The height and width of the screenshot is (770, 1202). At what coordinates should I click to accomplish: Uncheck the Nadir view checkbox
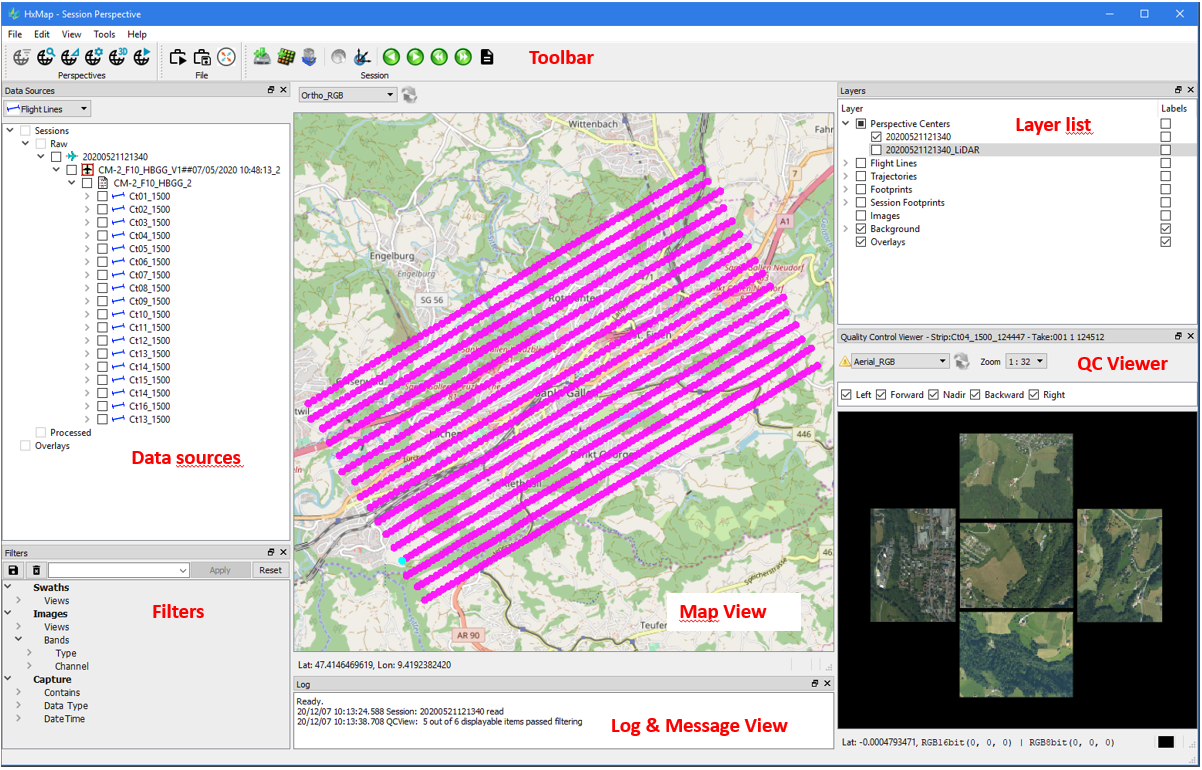click(x=934, y=395)
